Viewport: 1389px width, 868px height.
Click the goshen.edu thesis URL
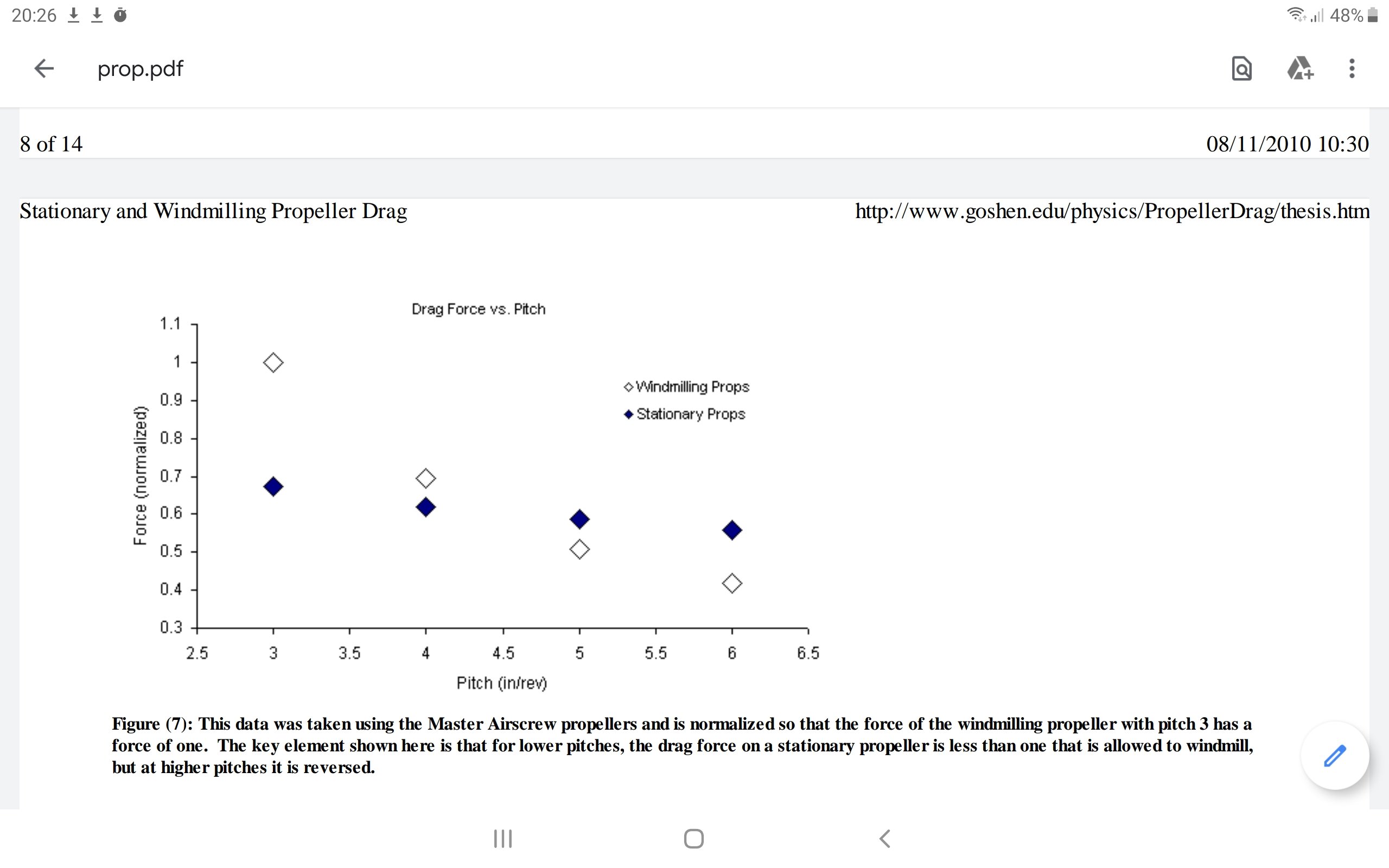[1112, 211]
